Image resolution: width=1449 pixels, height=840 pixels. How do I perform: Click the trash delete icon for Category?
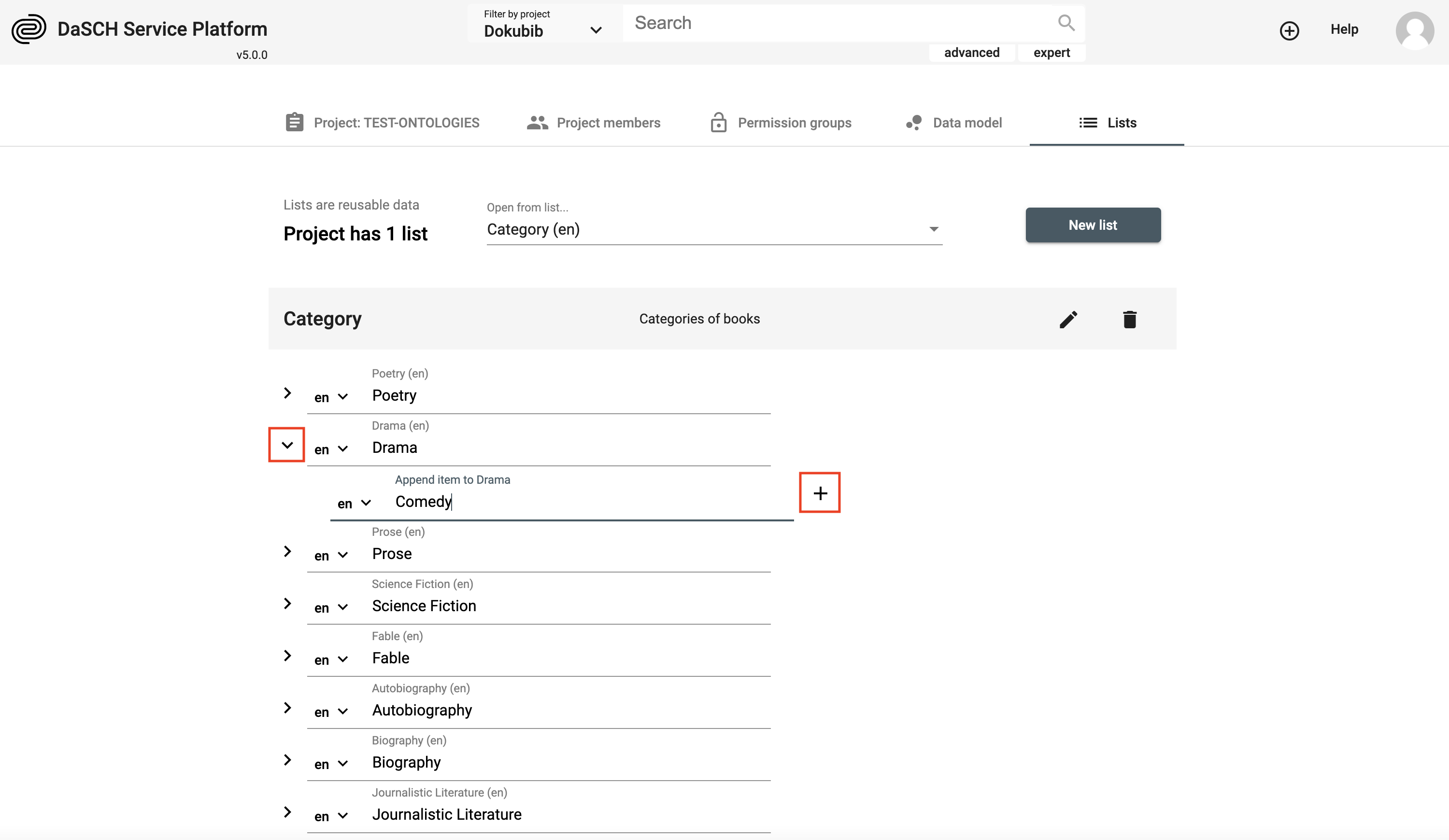pyautogui.click(x=1129, y=320)
